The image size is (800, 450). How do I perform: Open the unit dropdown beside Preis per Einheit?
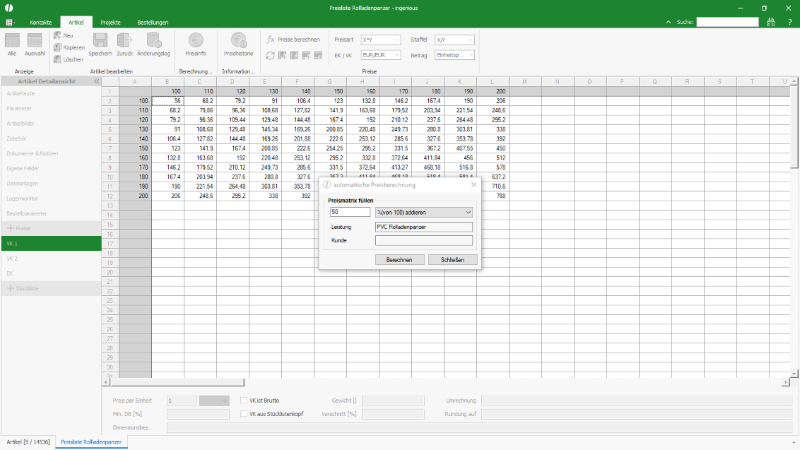click(x=214, y=401)
